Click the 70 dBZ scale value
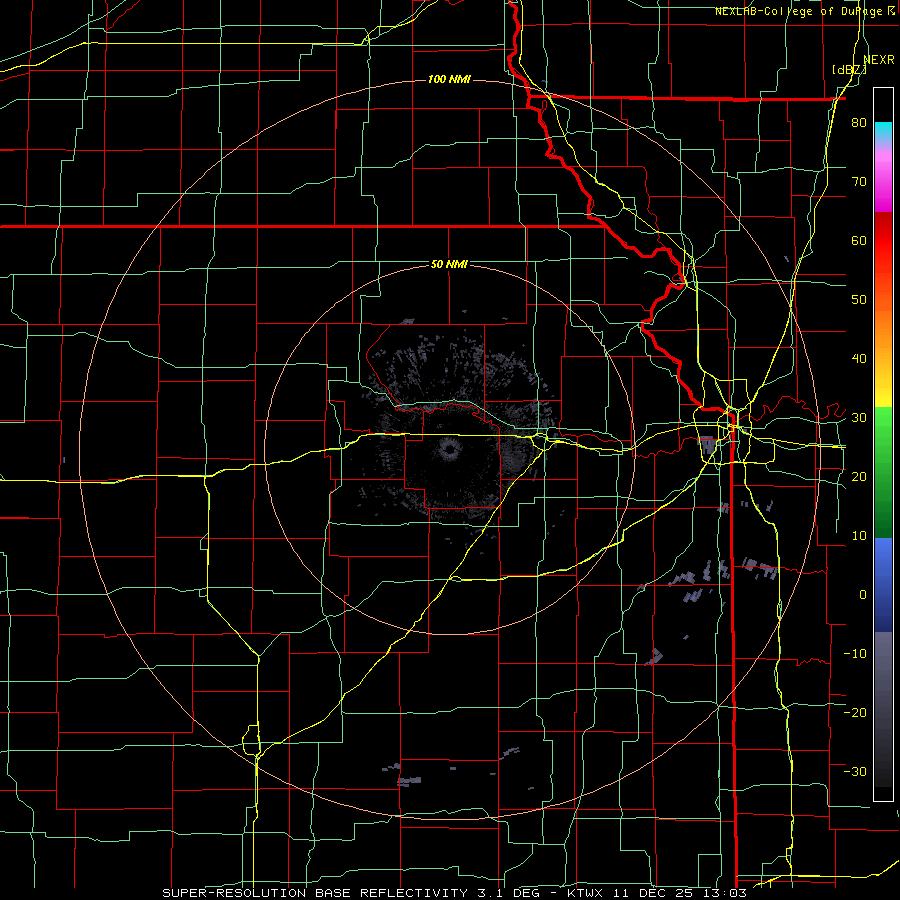The width and height of the screenshot is (900, 900). point(859,182)
